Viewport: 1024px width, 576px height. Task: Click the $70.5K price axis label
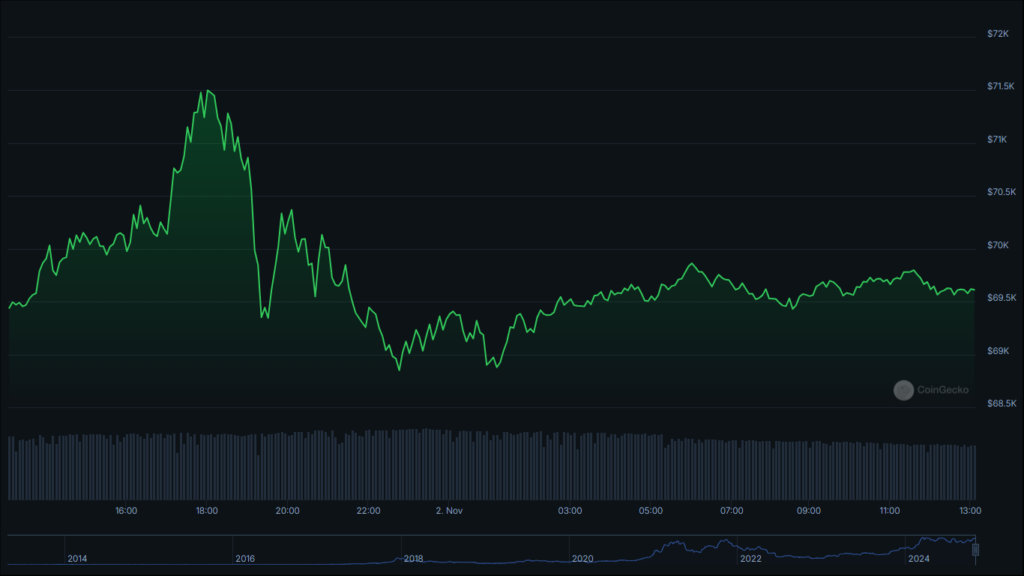click(1001, 192)
